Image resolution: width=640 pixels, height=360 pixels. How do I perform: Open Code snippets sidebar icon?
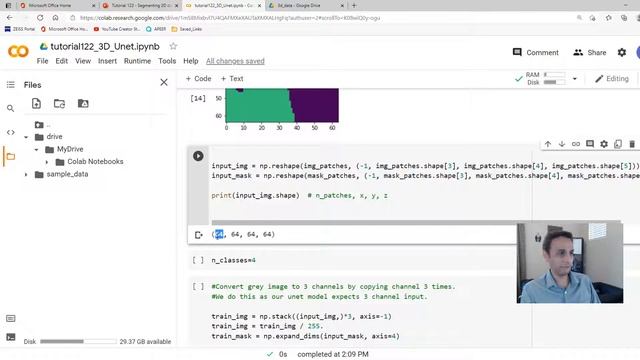pos(11,132)
